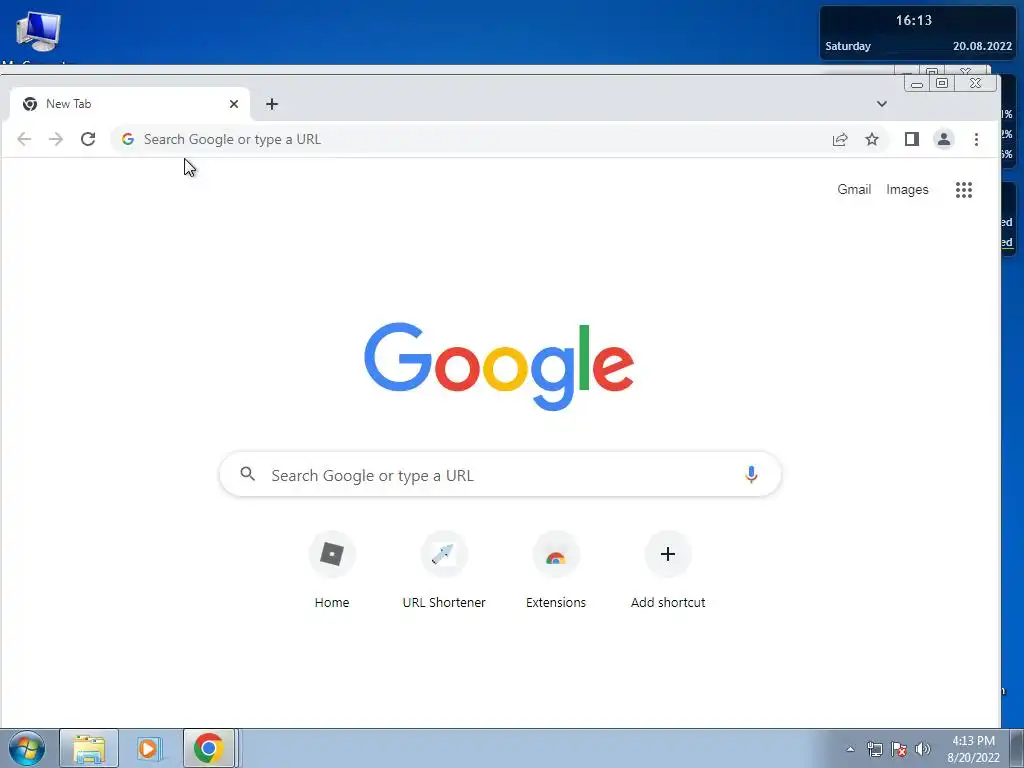Open the Chrome three-dot menu
Screen dimensions: 1024x768
pyautogui.click(x=976, y=139)
